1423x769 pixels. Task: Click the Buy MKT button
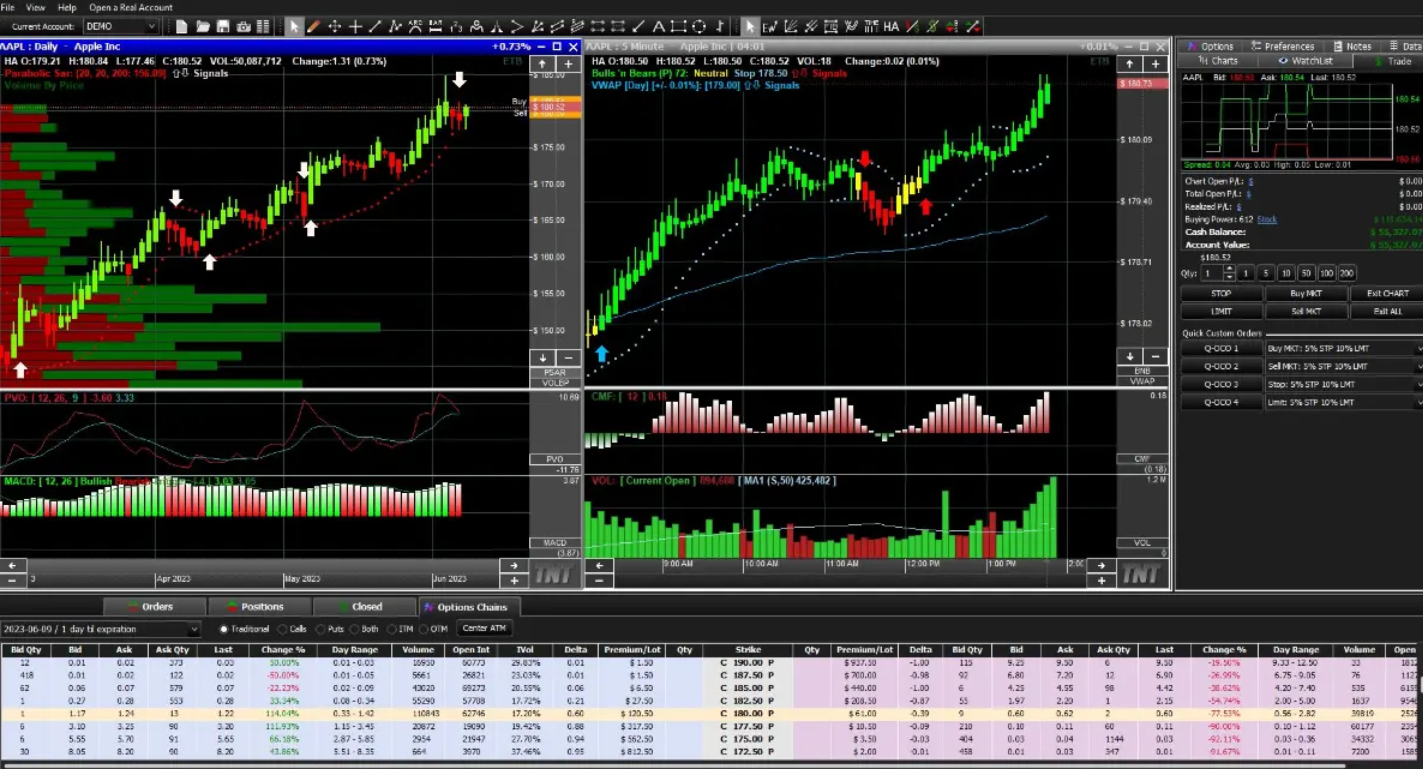[1306, 293]
